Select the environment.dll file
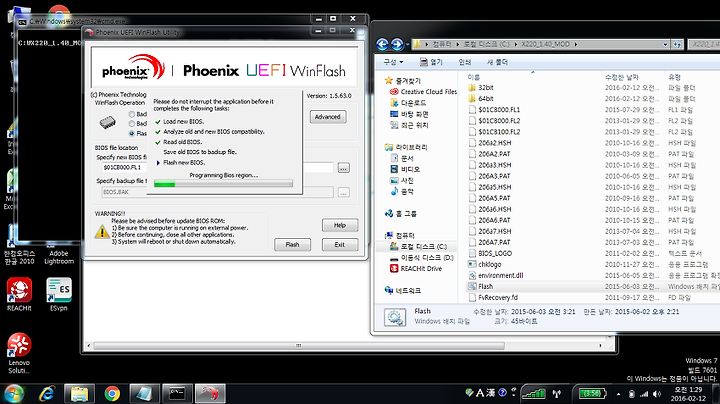Image resolution: width=720 pixels, height=404 pixels. point(501,275)
